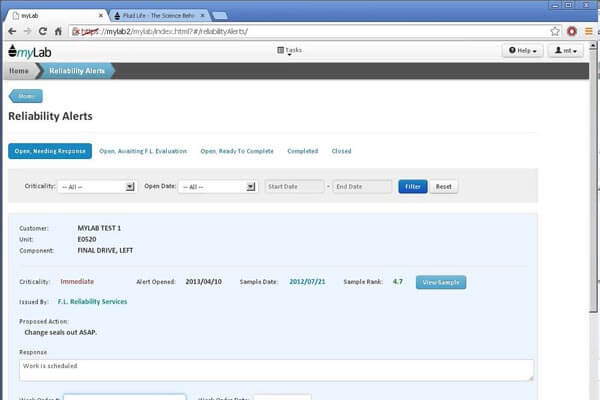Select the Completed alerts tab
The width and height of the screenshot is (600, 400).
302,151
